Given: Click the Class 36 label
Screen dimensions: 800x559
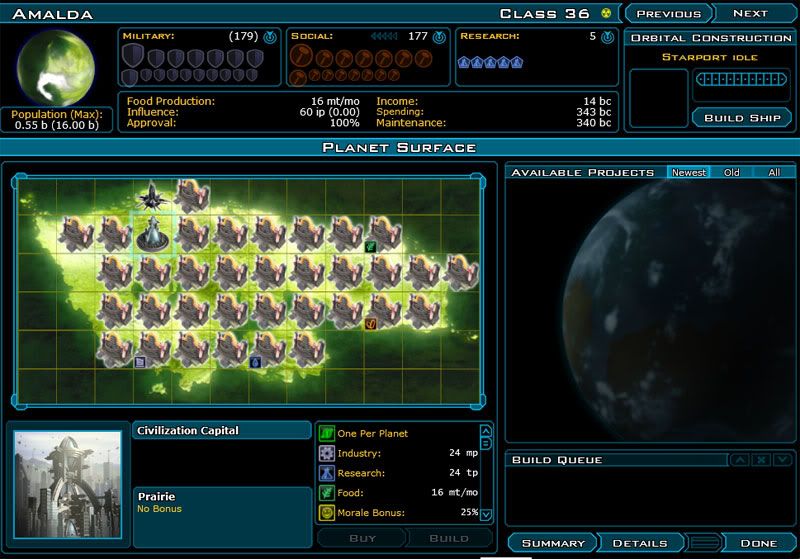Looking at the screenshot, I should 544,13.
